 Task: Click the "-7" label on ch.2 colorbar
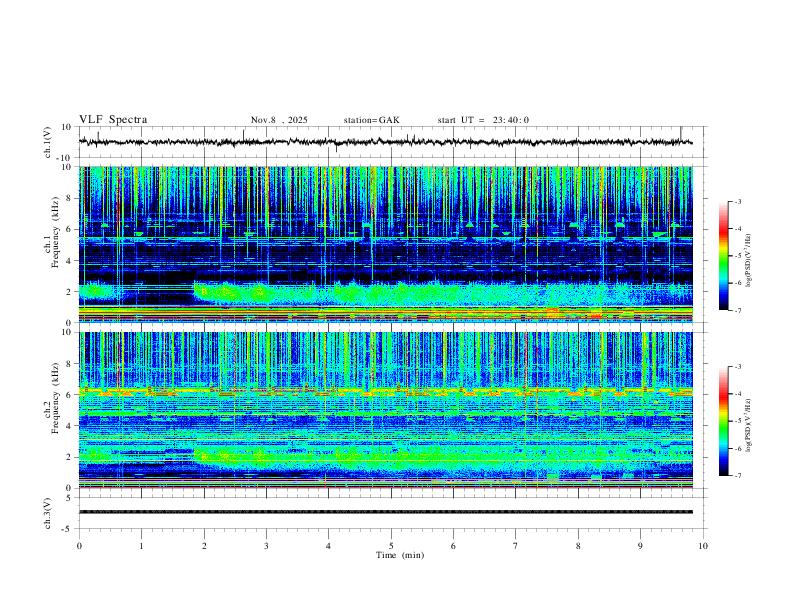(x=737, y=476)
